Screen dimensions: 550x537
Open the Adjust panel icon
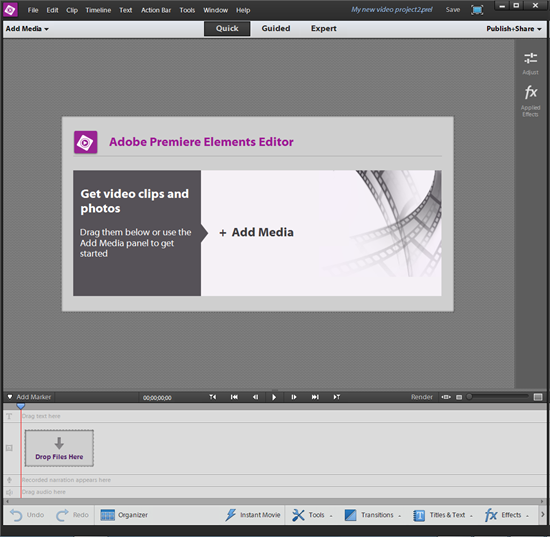click(530, 63)
